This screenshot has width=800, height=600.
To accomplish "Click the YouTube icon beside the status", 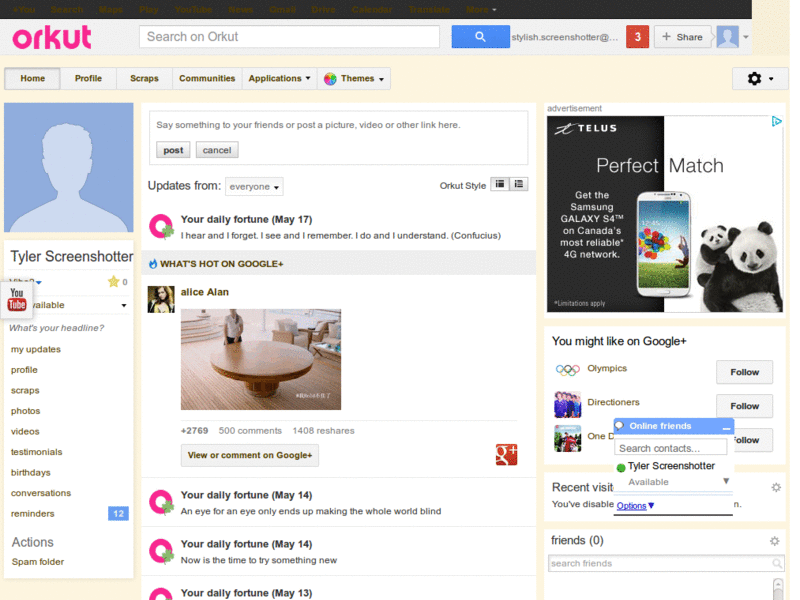I will pyautogui.click(x=17, y=299).
